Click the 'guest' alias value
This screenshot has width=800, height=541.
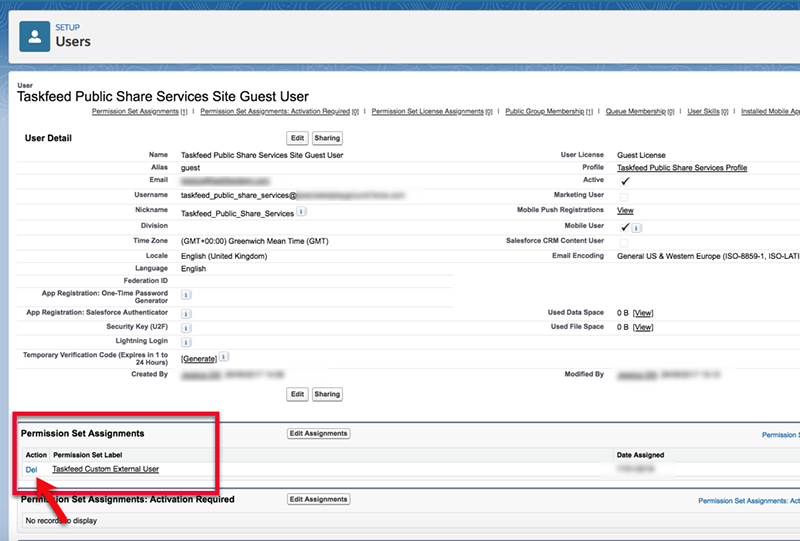[190, 168]
